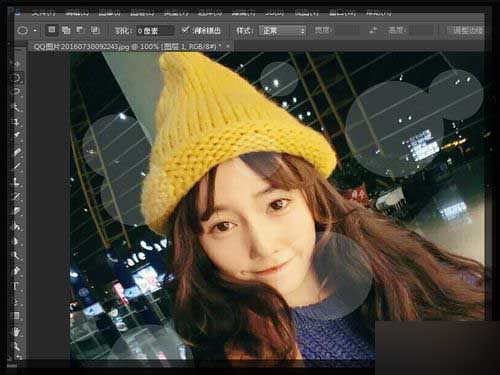
Task: Select the Healing Brush tool
Action: pos(16,152)
